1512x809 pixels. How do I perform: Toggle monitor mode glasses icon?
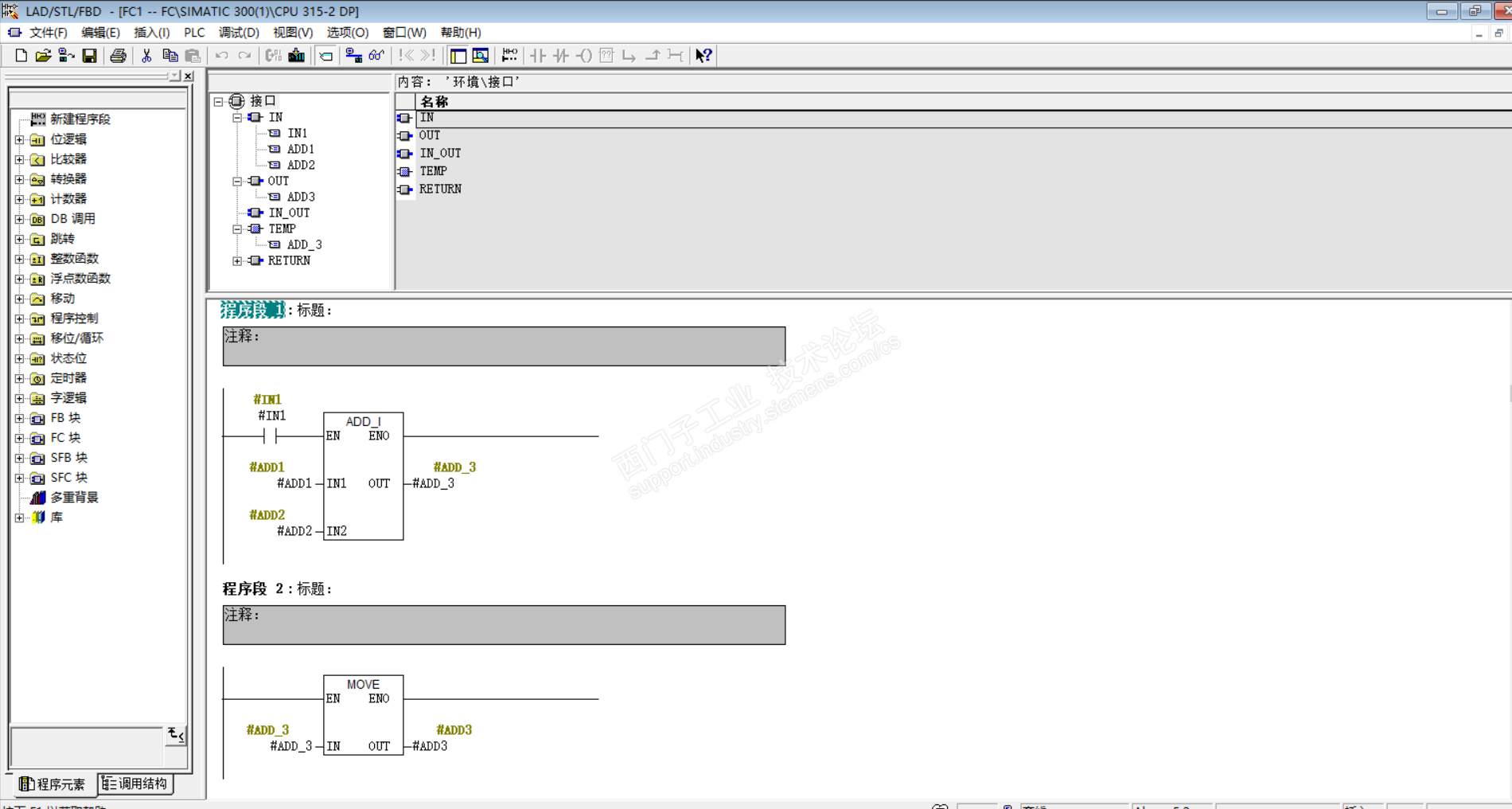coord(376,55)
